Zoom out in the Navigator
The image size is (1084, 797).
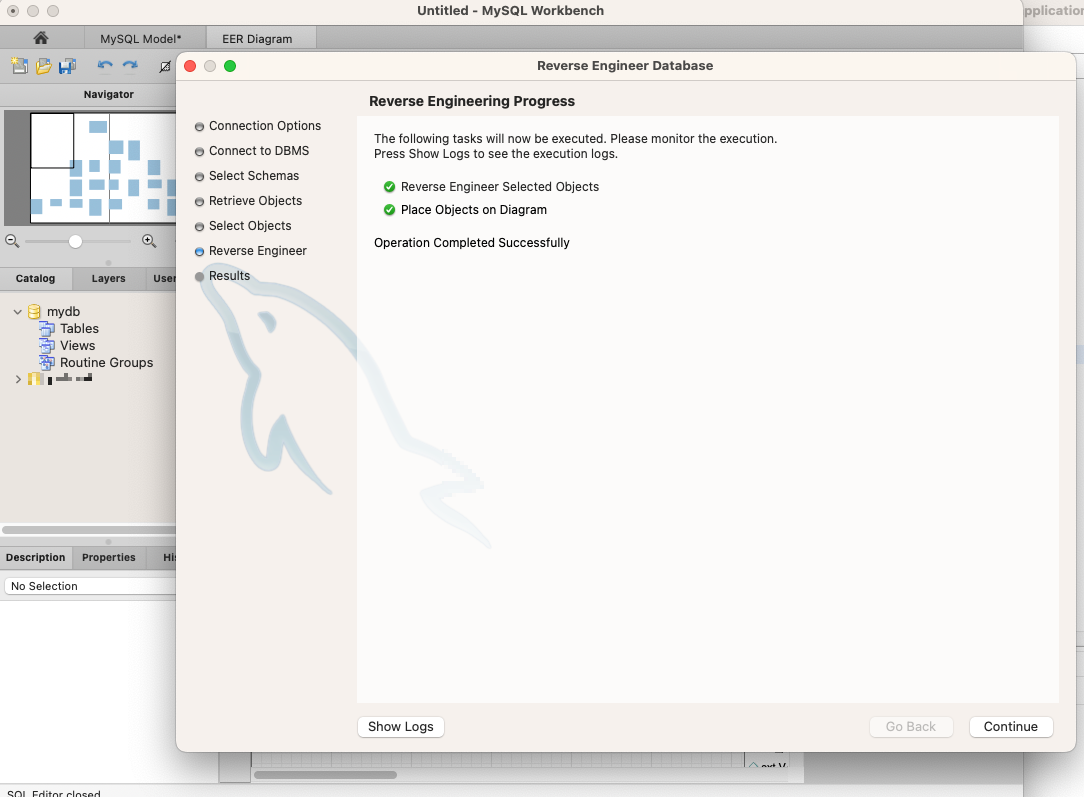12,241
